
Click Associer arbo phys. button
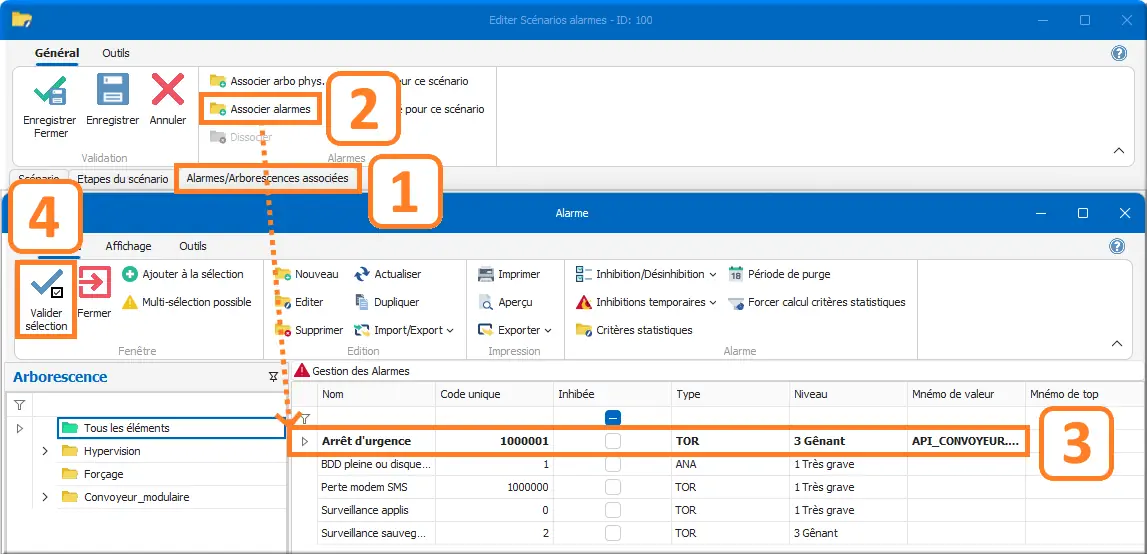pyautogui.click(x=266, y=81)
